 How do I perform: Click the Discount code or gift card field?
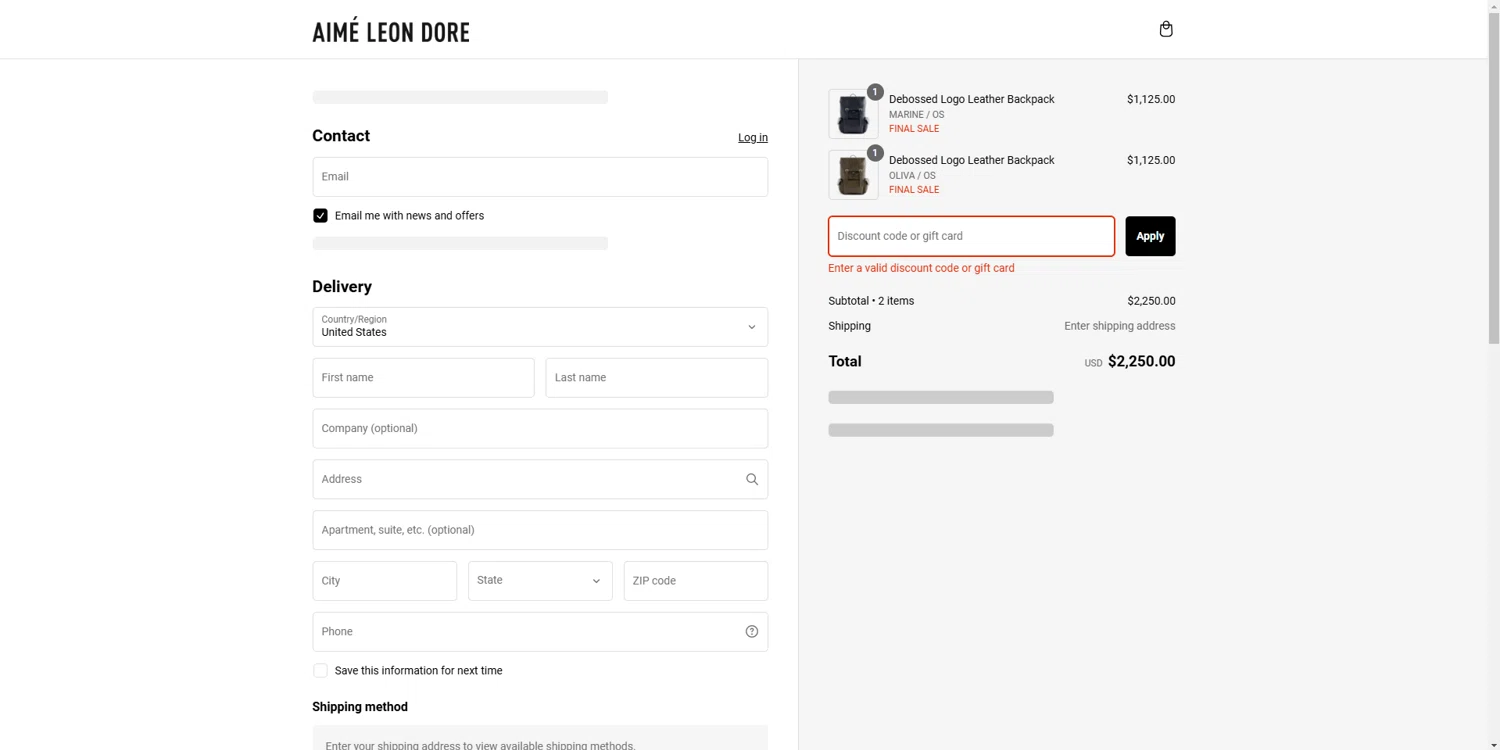point(971,236)
